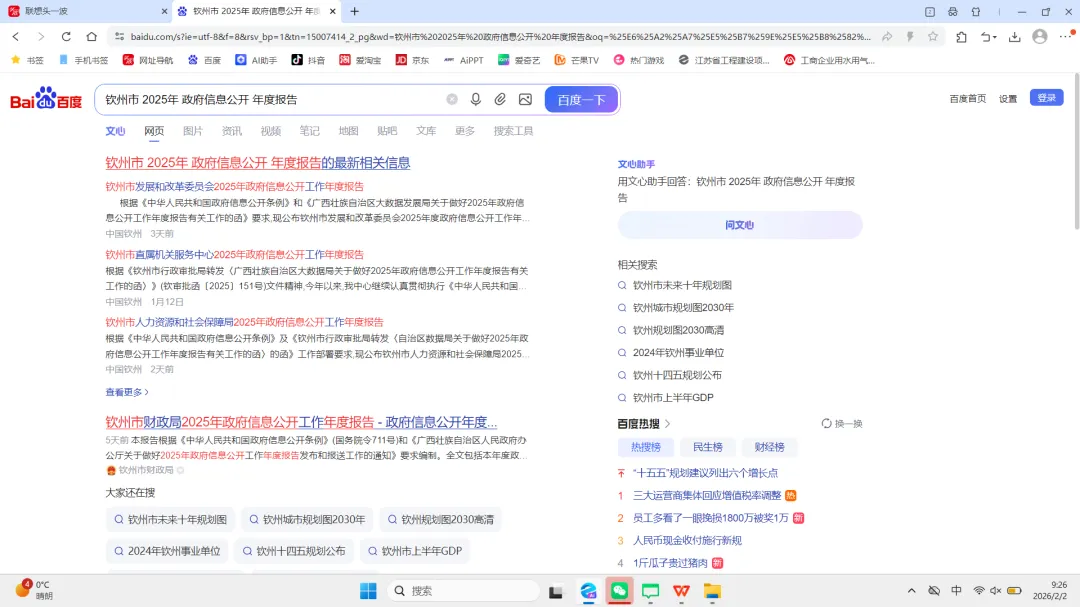The width and height of the screenshot is (1080, 607).
Task: Open the taskbar weather widget
Action: [34, 590]
